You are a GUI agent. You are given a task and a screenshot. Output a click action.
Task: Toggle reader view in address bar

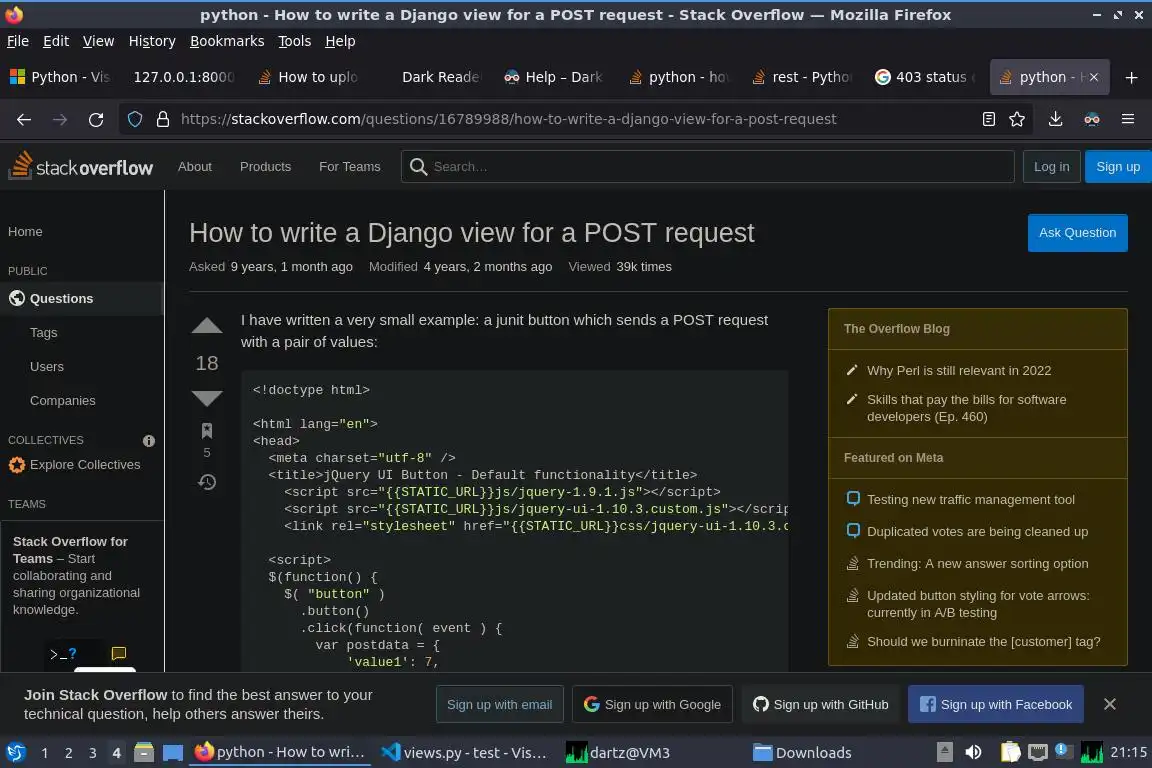pos(989,119)
